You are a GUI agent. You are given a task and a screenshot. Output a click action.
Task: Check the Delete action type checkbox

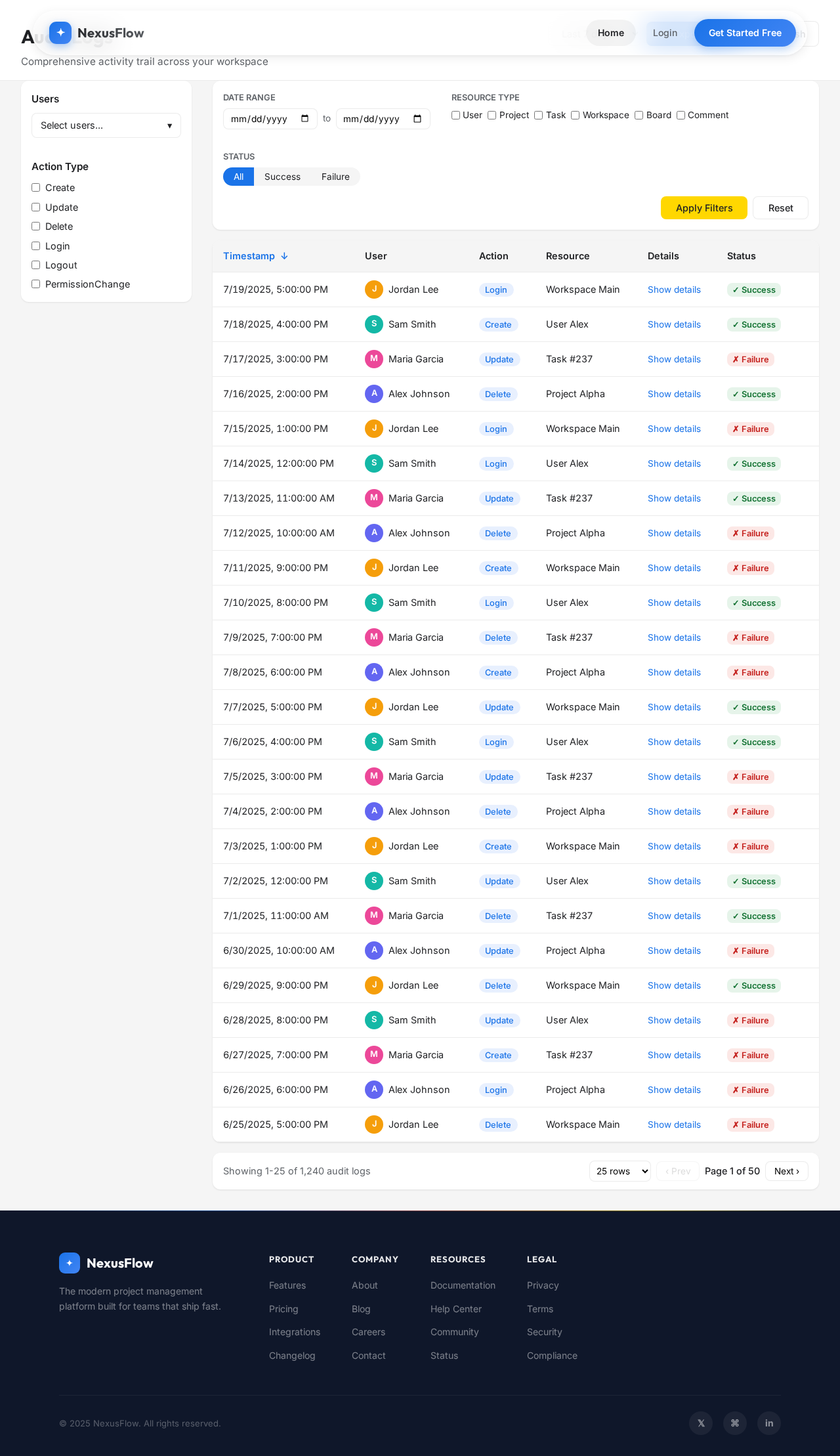pyautogui.click(x=36, y=226)
